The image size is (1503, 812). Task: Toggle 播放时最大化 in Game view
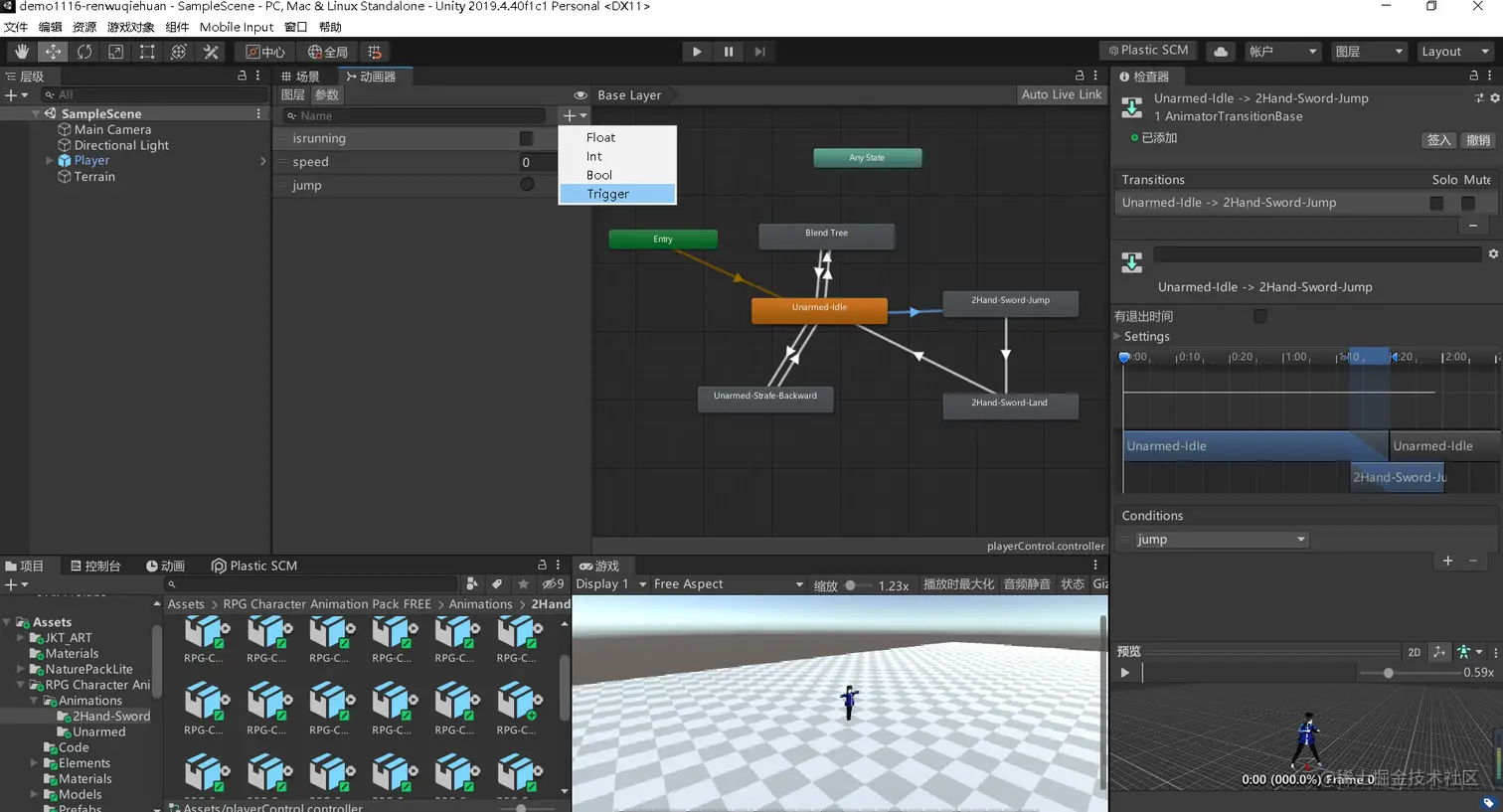pos(958,584)
